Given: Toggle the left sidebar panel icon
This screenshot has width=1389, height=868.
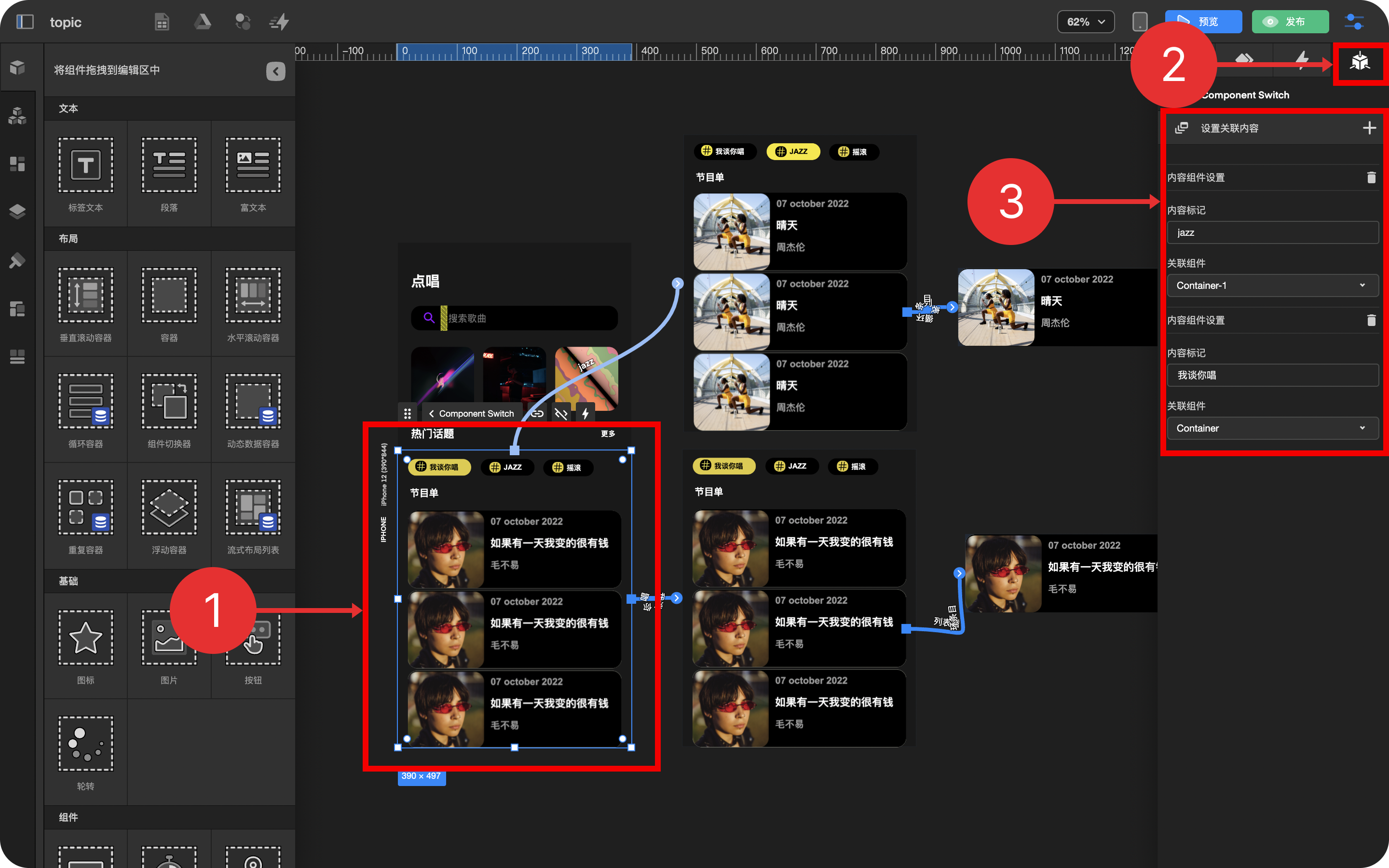Looking at the screenshot, I should click(25, 22).
